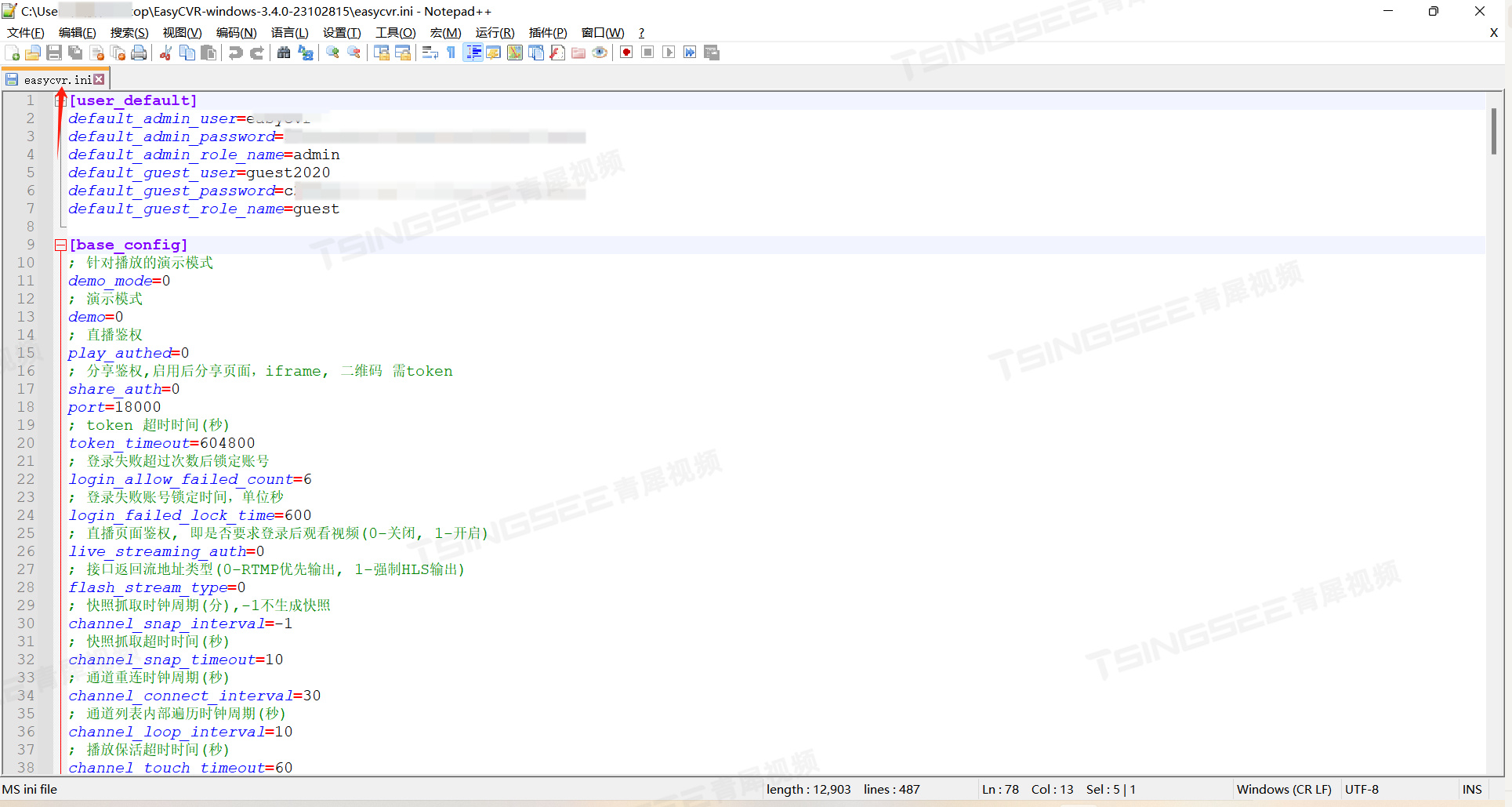Screen dimensions: 1512x807
Task: Click the UTF-8 encoding status field
Action: [1362, 789]
